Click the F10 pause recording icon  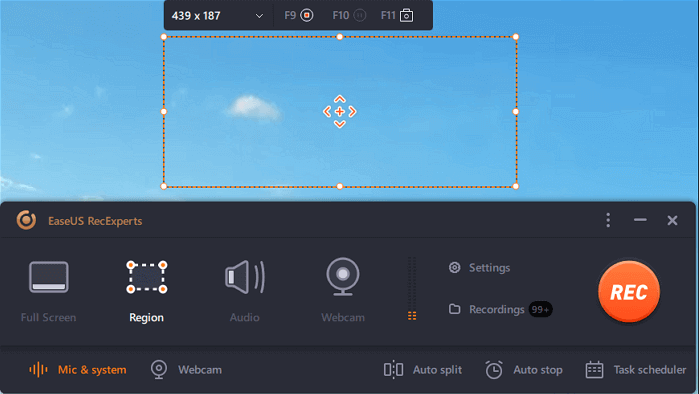click(x=359, y=16)
